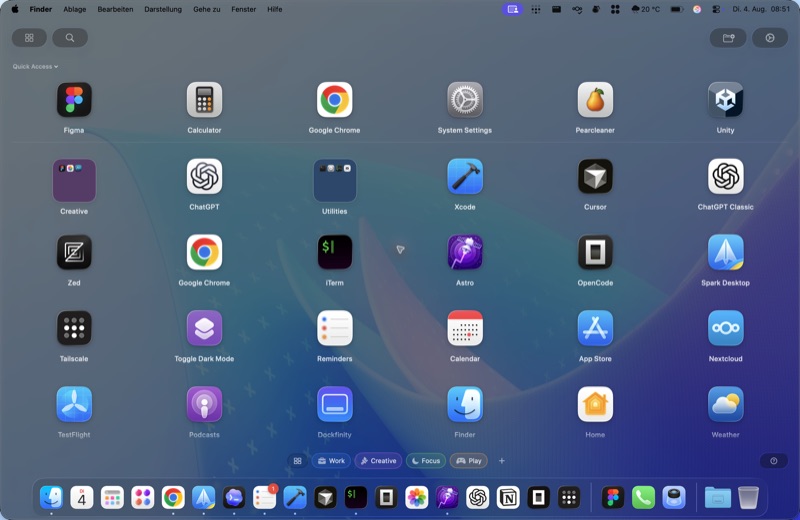Select the all-apps grid tab left of Work
This screenshot has width=800, height=520.
pos(297,461)
